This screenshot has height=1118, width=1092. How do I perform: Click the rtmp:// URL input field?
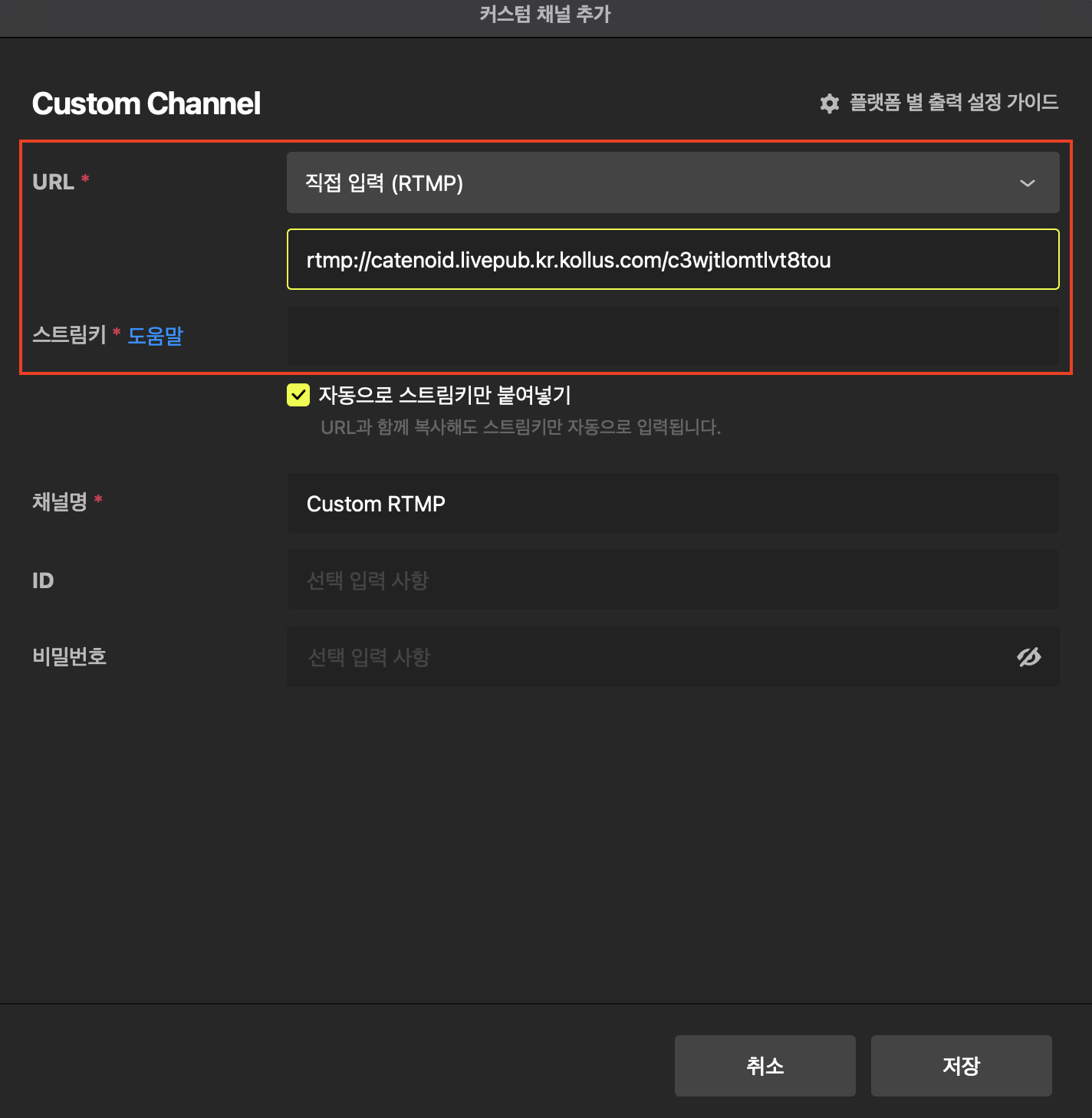672,260
